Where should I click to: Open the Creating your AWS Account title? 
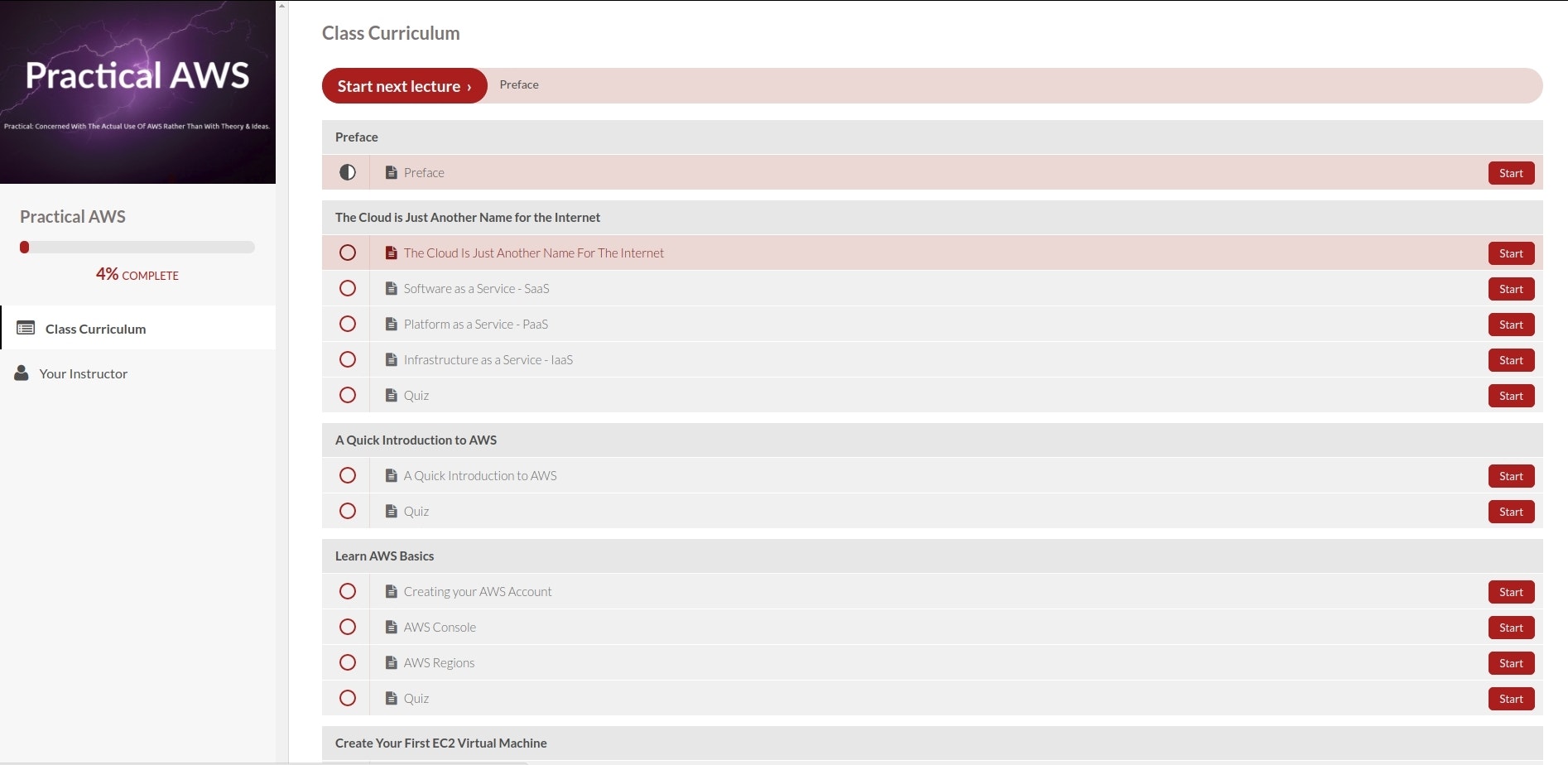(x=478, y=591)
